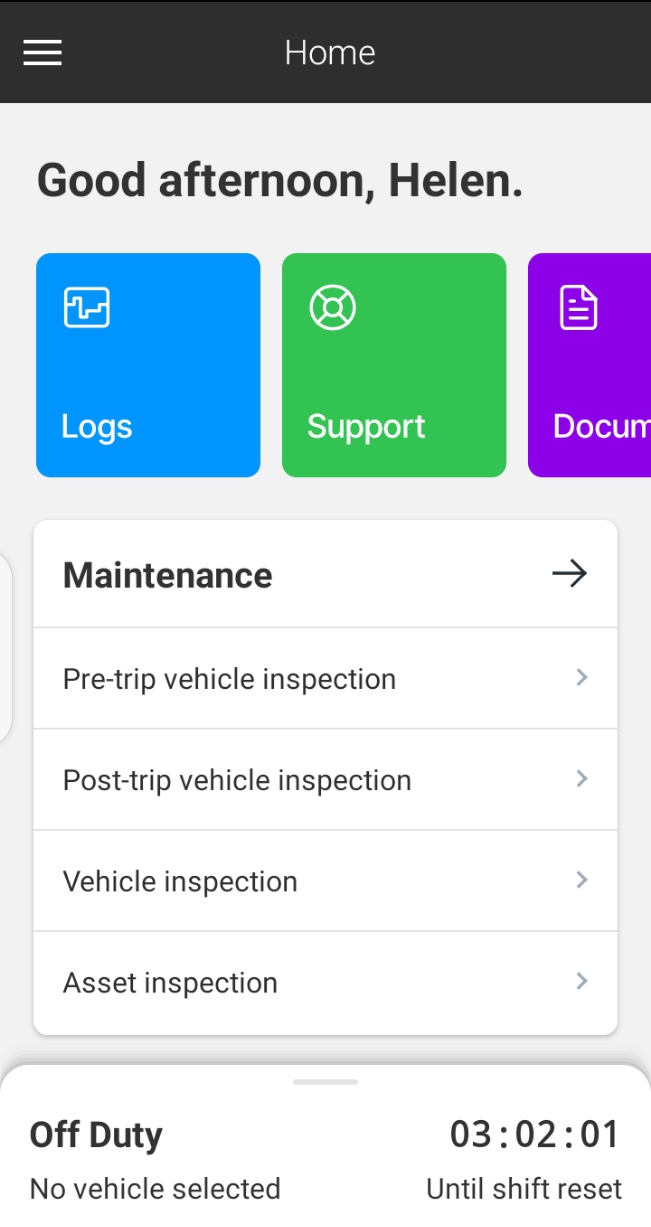The height and width of the screenshot is (1227, 651).
Task: Open Asset inspection from the list
Action: tap(170, 981)
